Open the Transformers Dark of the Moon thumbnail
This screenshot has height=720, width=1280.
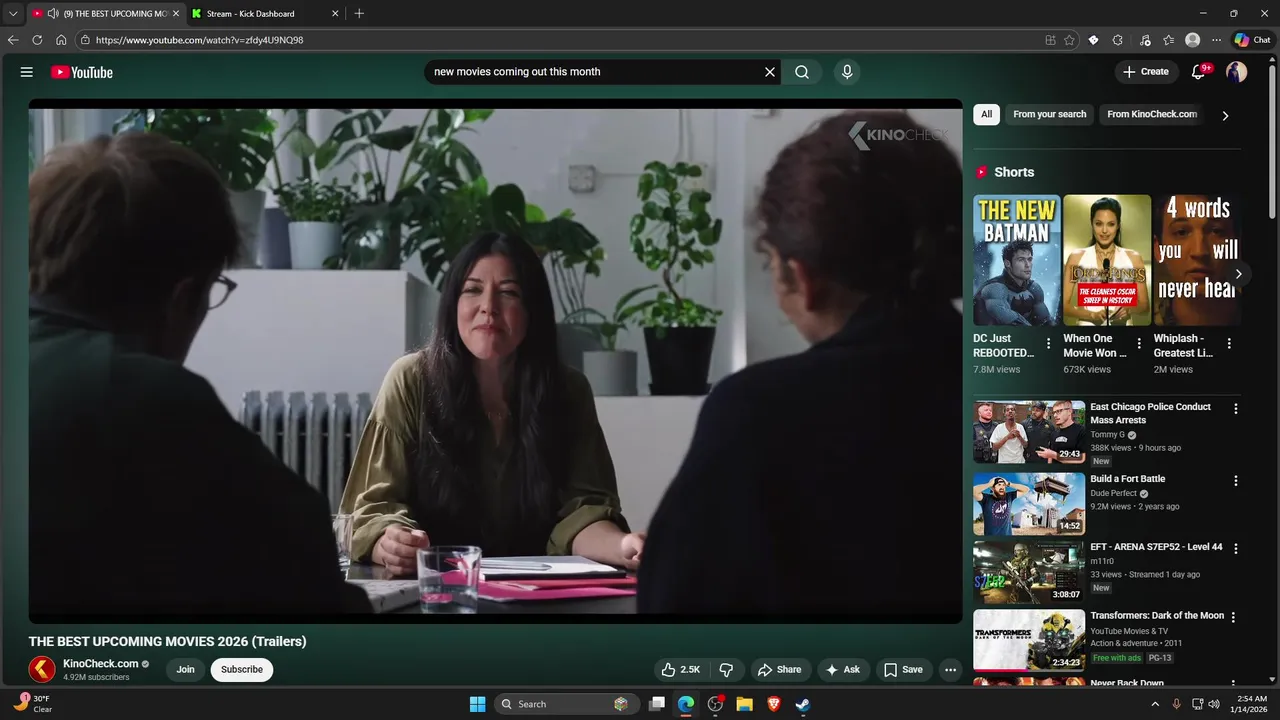coord(1029,640)
